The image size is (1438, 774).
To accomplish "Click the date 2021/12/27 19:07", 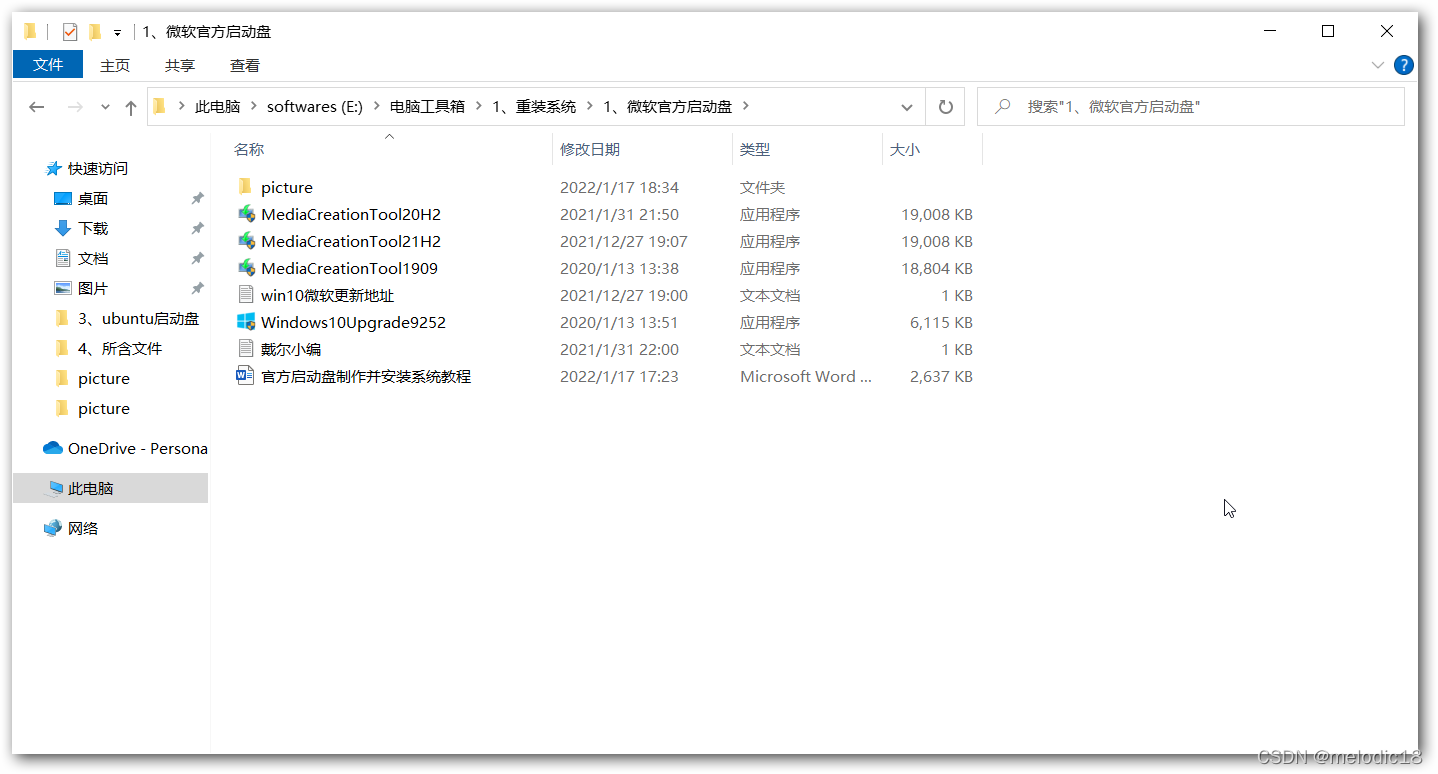I will click(x=623, y=242).
